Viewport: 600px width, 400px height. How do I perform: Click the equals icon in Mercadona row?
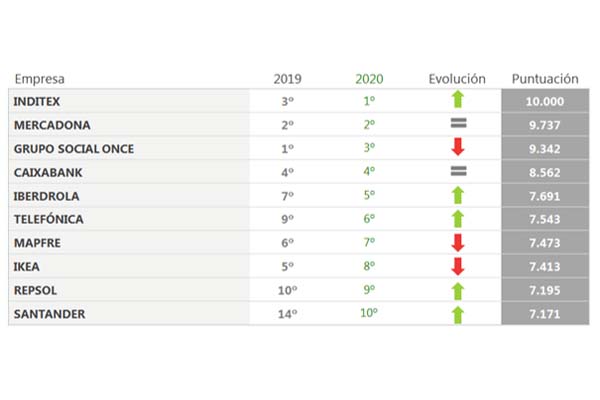pyautogui.click(x=459, y=124)
